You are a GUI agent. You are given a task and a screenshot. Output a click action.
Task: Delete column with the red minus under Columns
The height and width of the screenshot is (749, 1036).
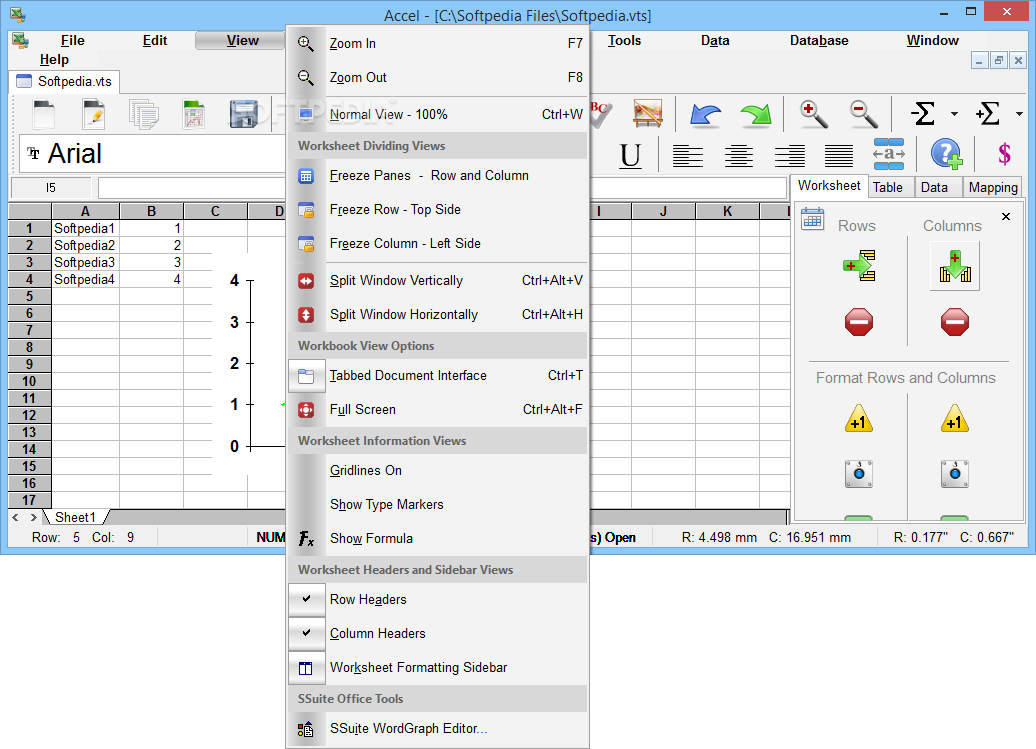click(955, 322)
